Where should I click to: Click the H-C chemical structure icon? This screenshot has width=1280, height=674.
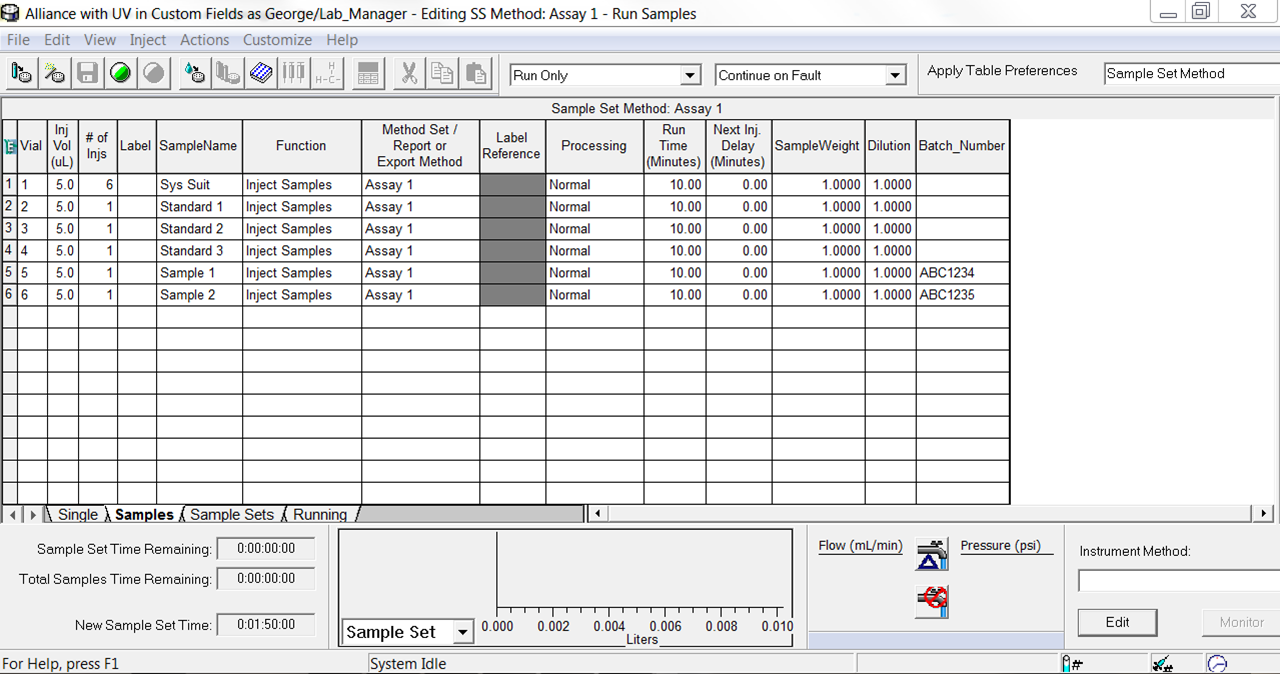click(x=327, y=73)
